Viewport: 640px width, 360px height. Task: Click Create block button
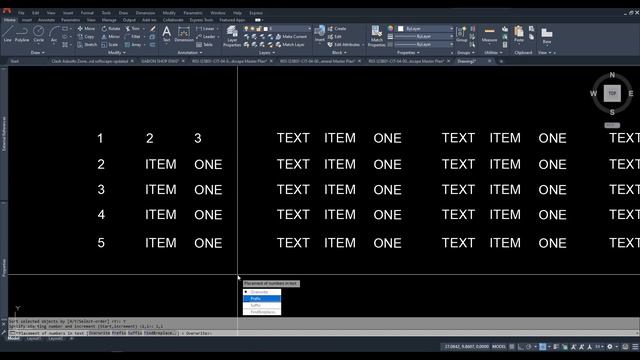coord(337,29)
